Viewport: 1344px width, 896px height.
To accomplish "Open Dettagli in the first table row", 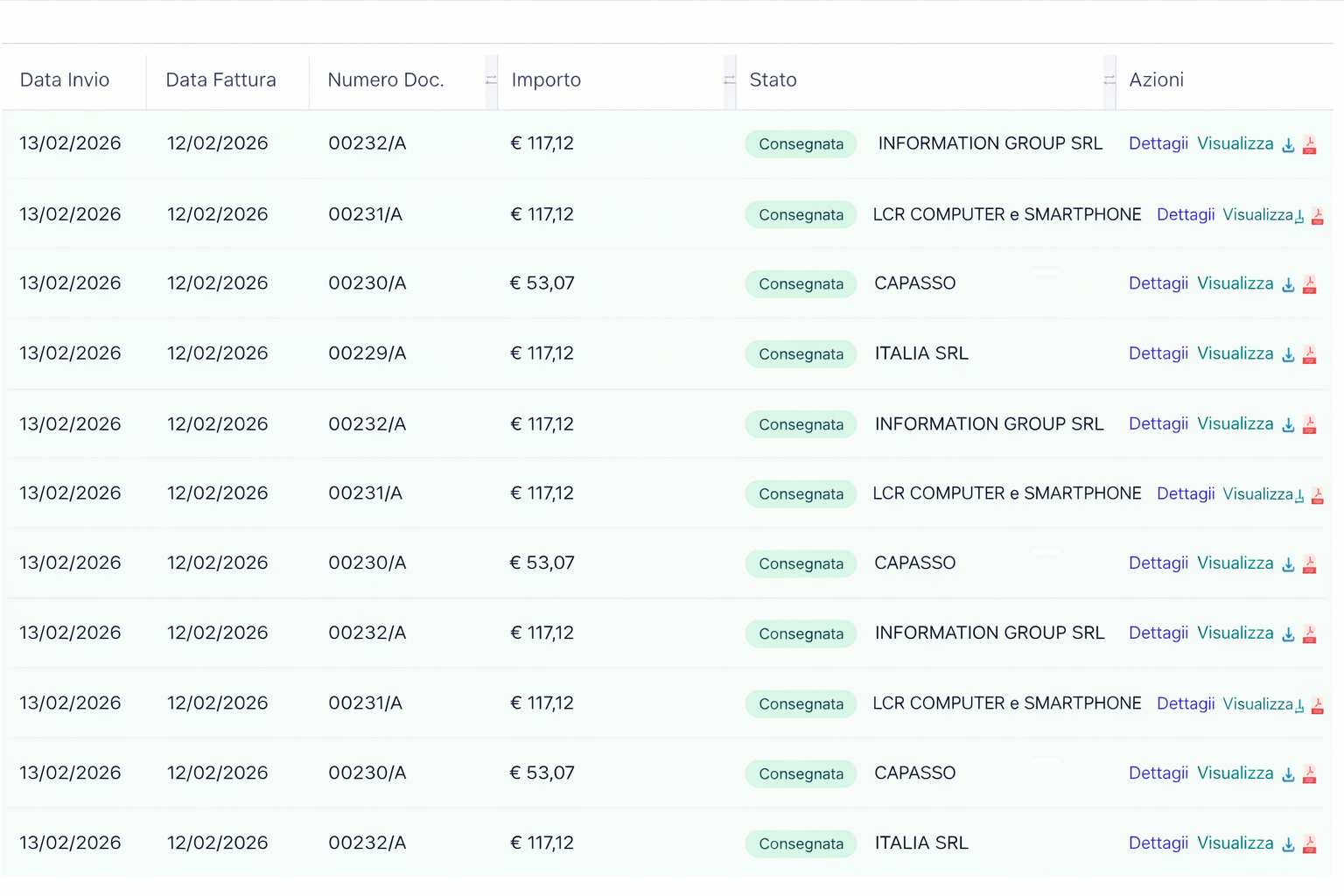I will point(1158,143).
